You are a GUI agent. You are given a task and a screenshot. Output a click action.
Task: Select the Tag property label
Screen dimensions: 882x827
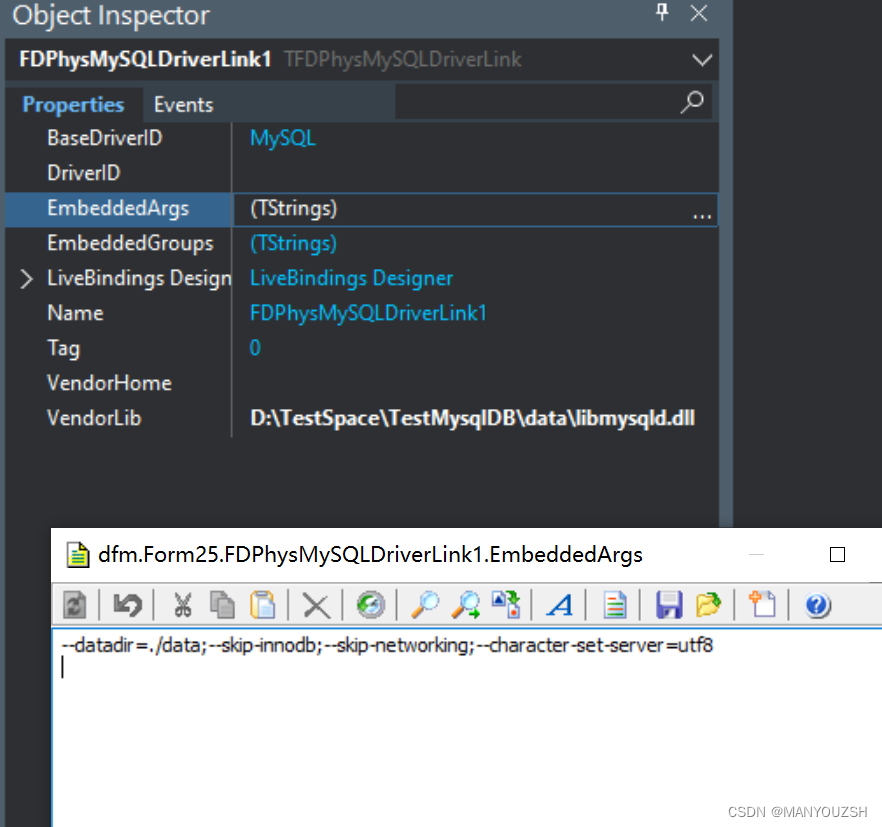click(x=64, y=348)
